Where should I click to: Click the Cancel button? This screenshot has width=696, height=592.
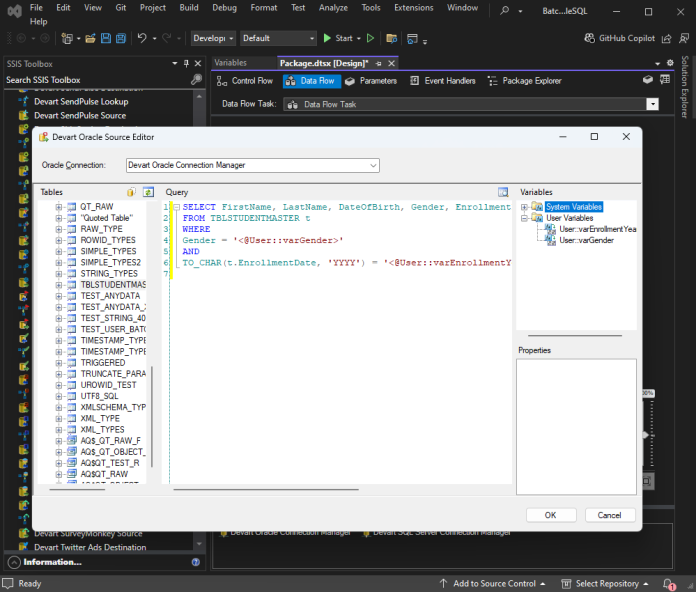point(610,515)
